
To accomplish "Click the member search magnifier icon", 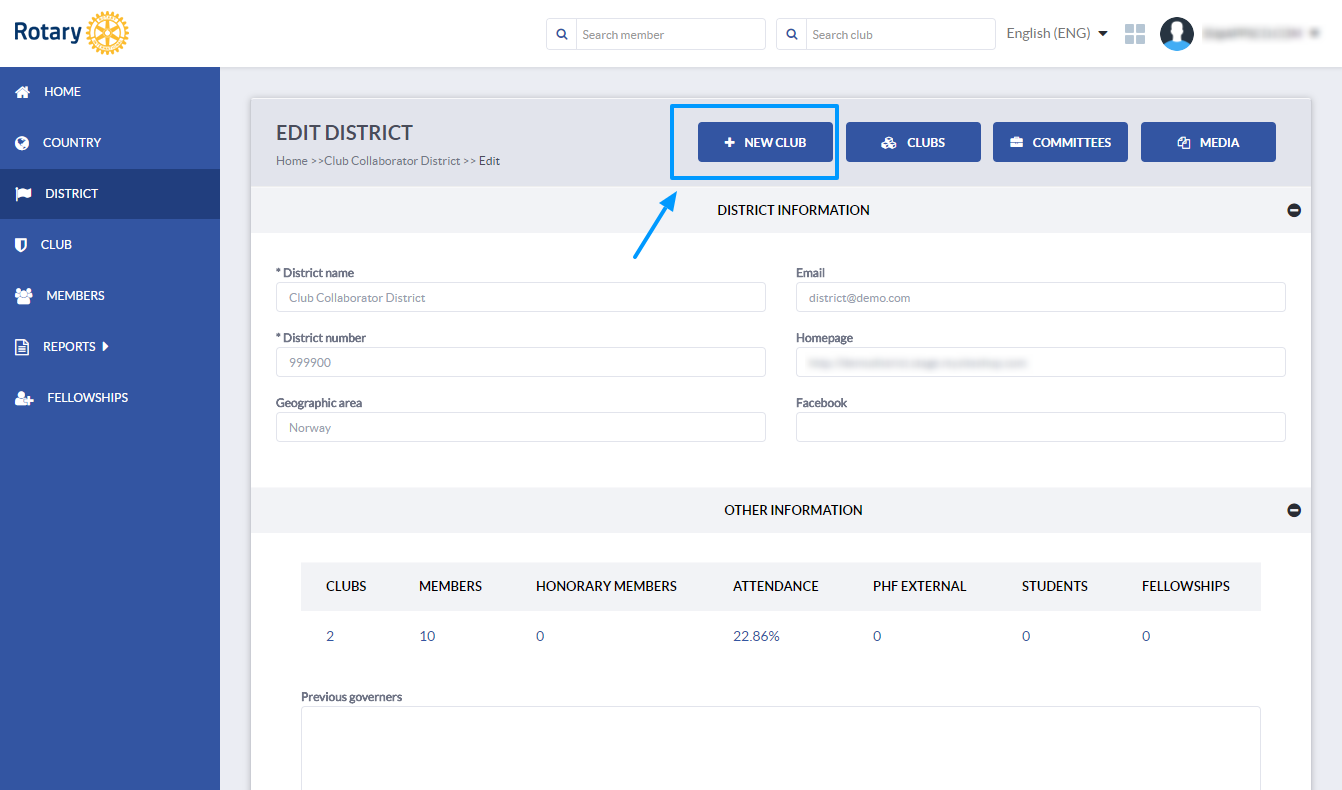I will (561, 34).
